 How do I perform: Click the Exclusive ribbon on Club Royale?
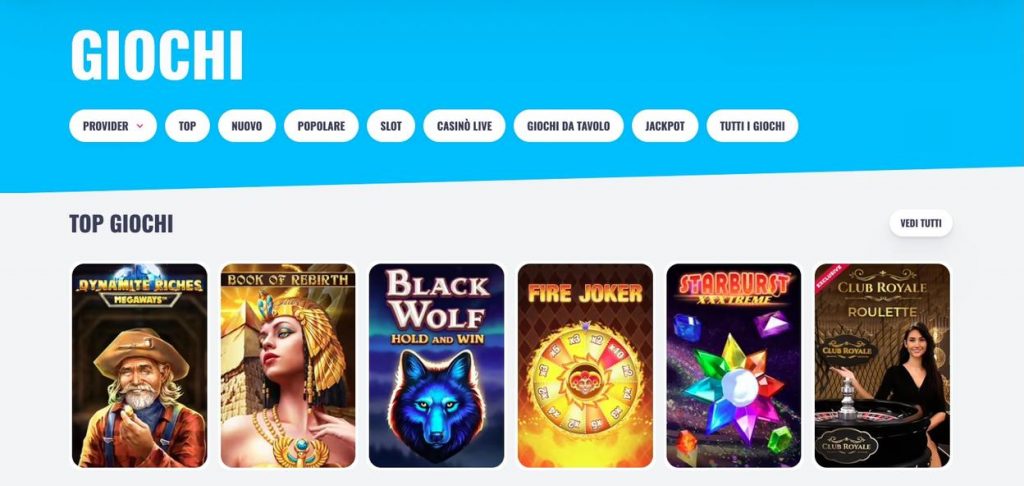pyautogui.click(x=829, y=276)
